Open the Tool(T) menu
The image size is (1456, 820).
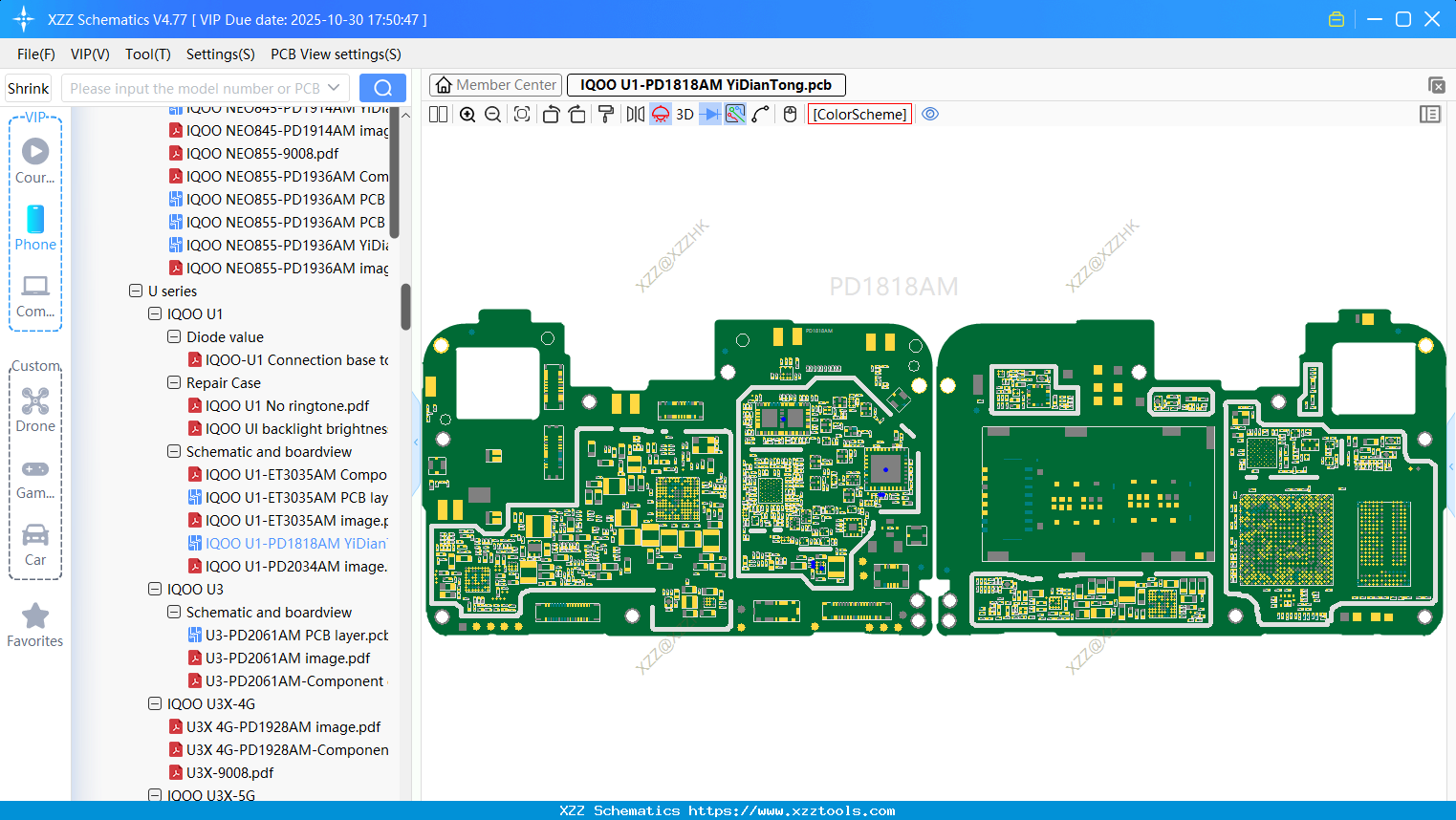coord(147,54)
